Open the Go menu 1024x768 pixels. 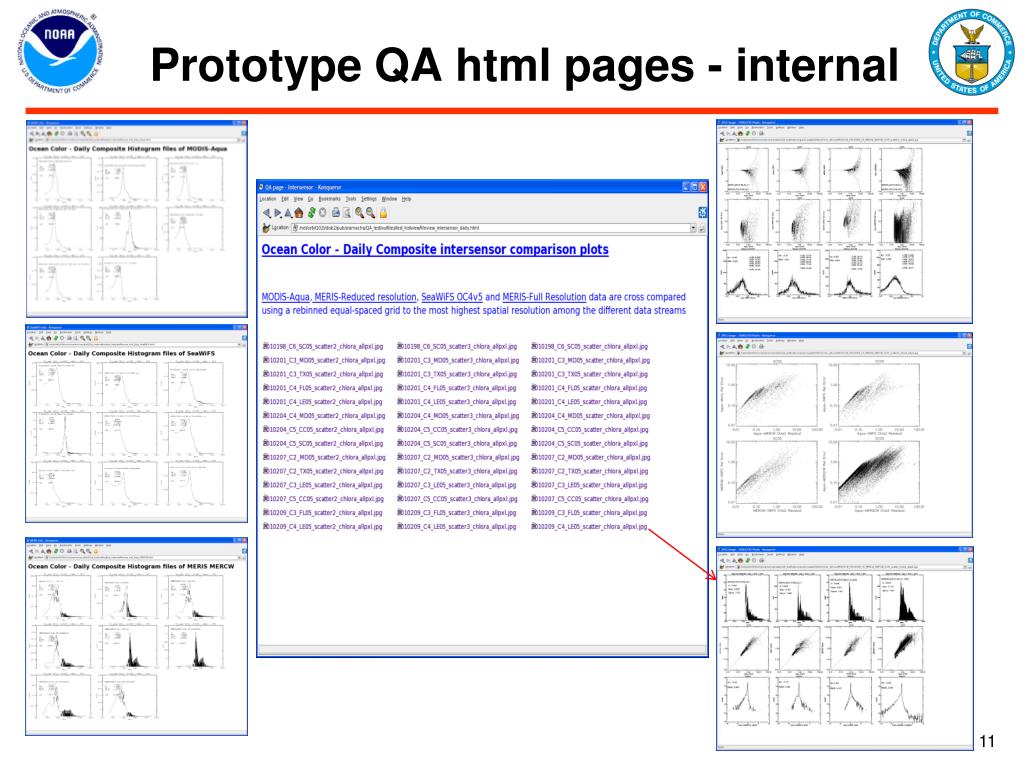pos(311,199)
